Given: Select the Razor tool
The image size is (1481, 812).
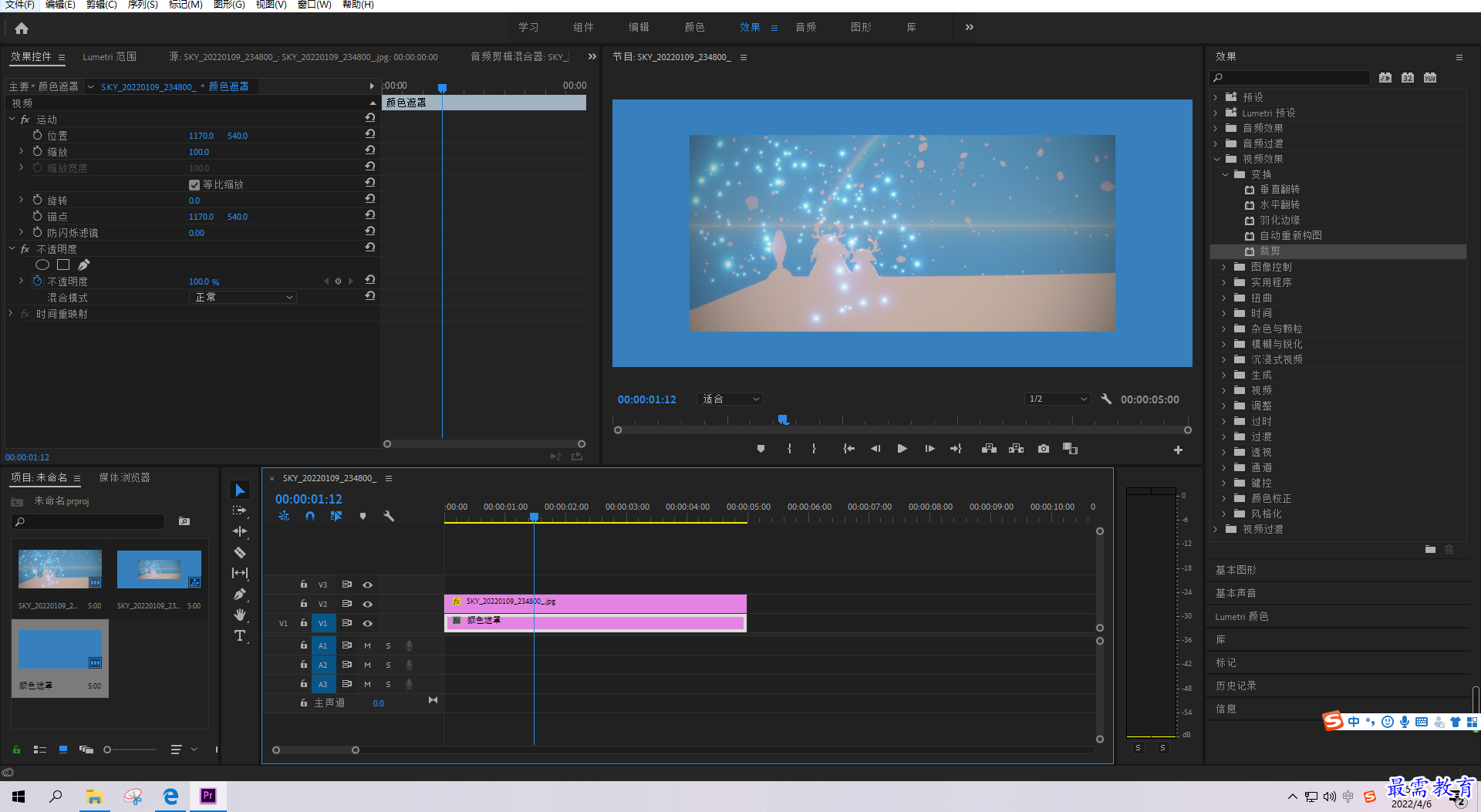Looking at the screenshot, I should click(240, 552).
